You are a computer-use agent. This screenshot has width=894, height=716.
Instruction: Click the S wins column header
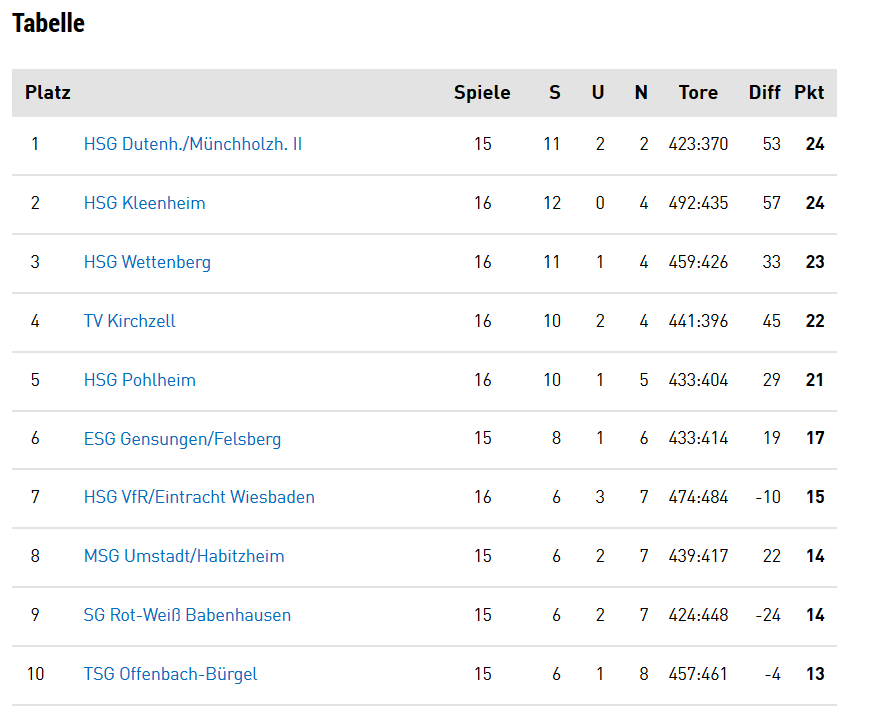coord(555,92)
